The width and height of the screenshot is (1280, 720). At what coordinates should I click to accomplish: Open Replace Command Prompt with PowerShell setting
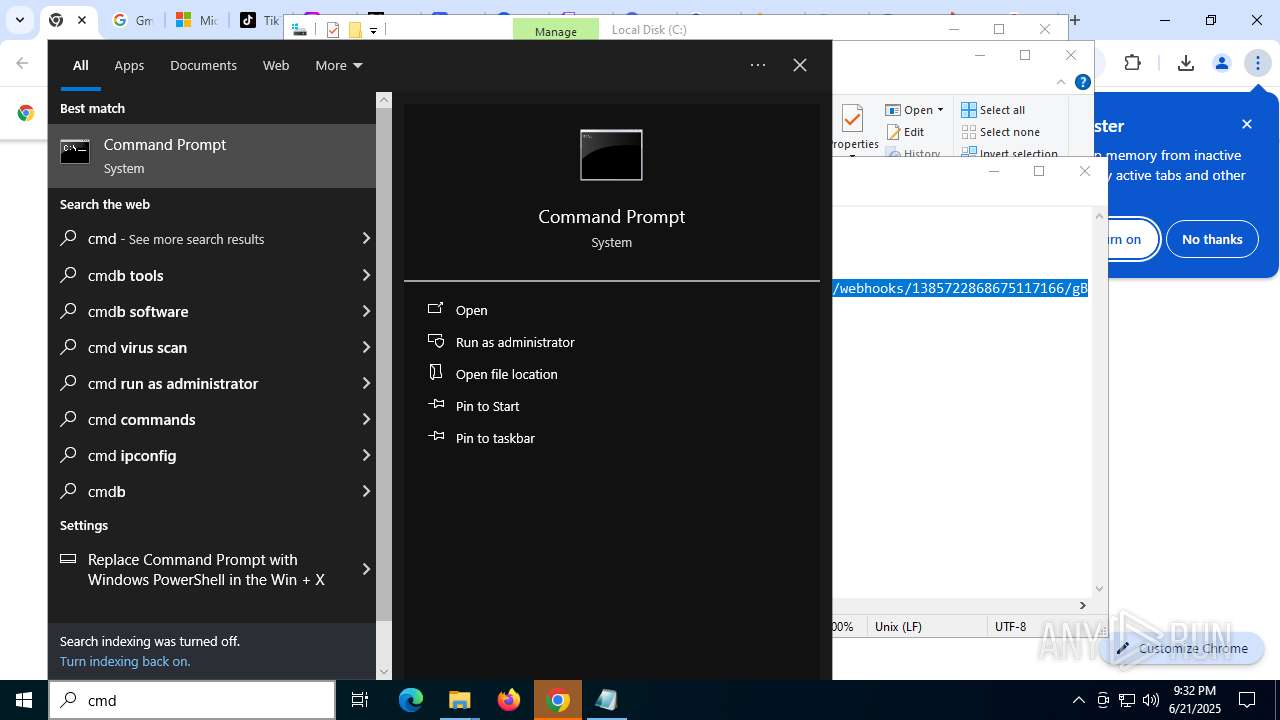[x=212, y=570]
